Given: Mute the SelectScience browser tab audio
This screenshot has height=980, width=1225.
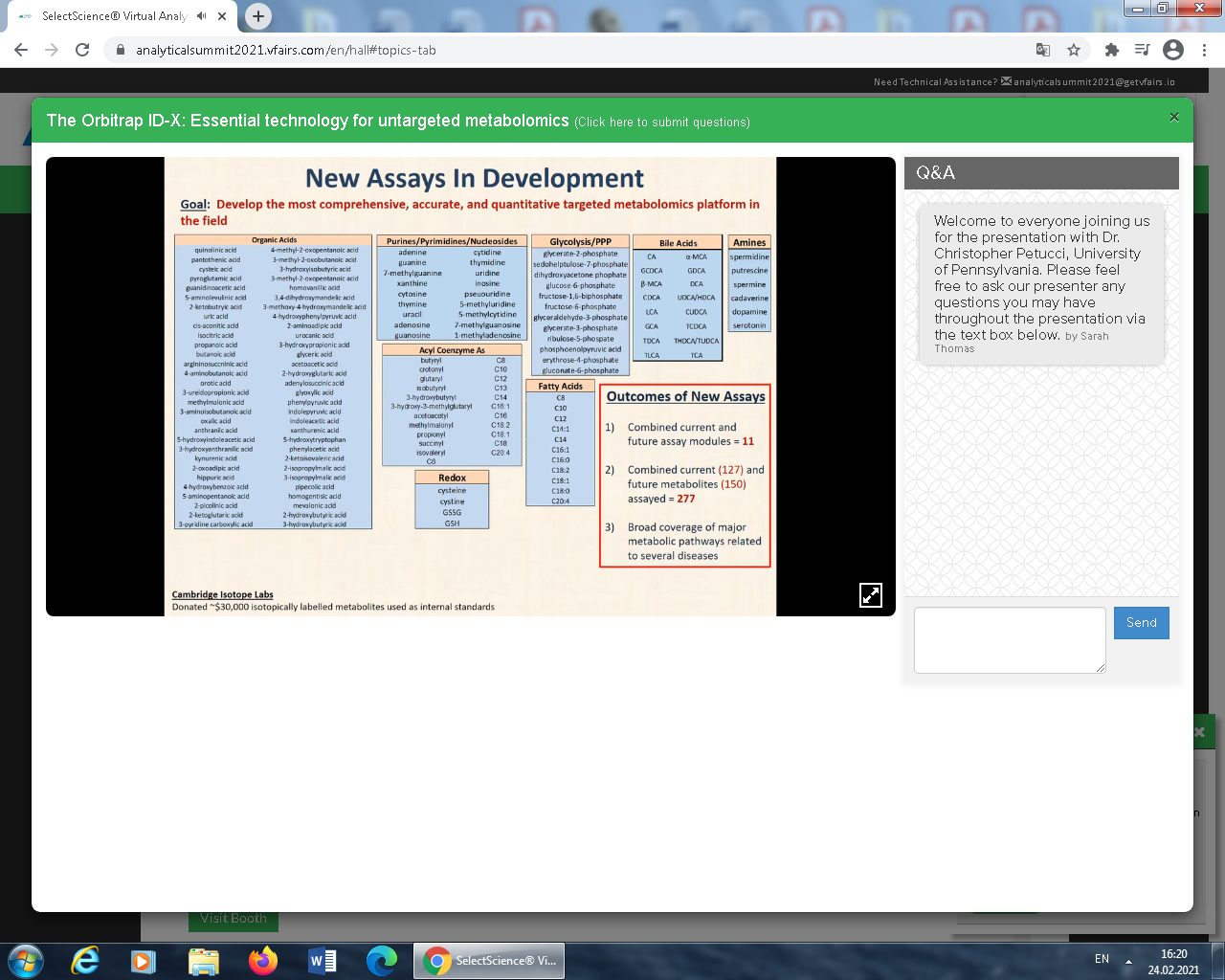Looking at the screenshot, I should (202, 16).
